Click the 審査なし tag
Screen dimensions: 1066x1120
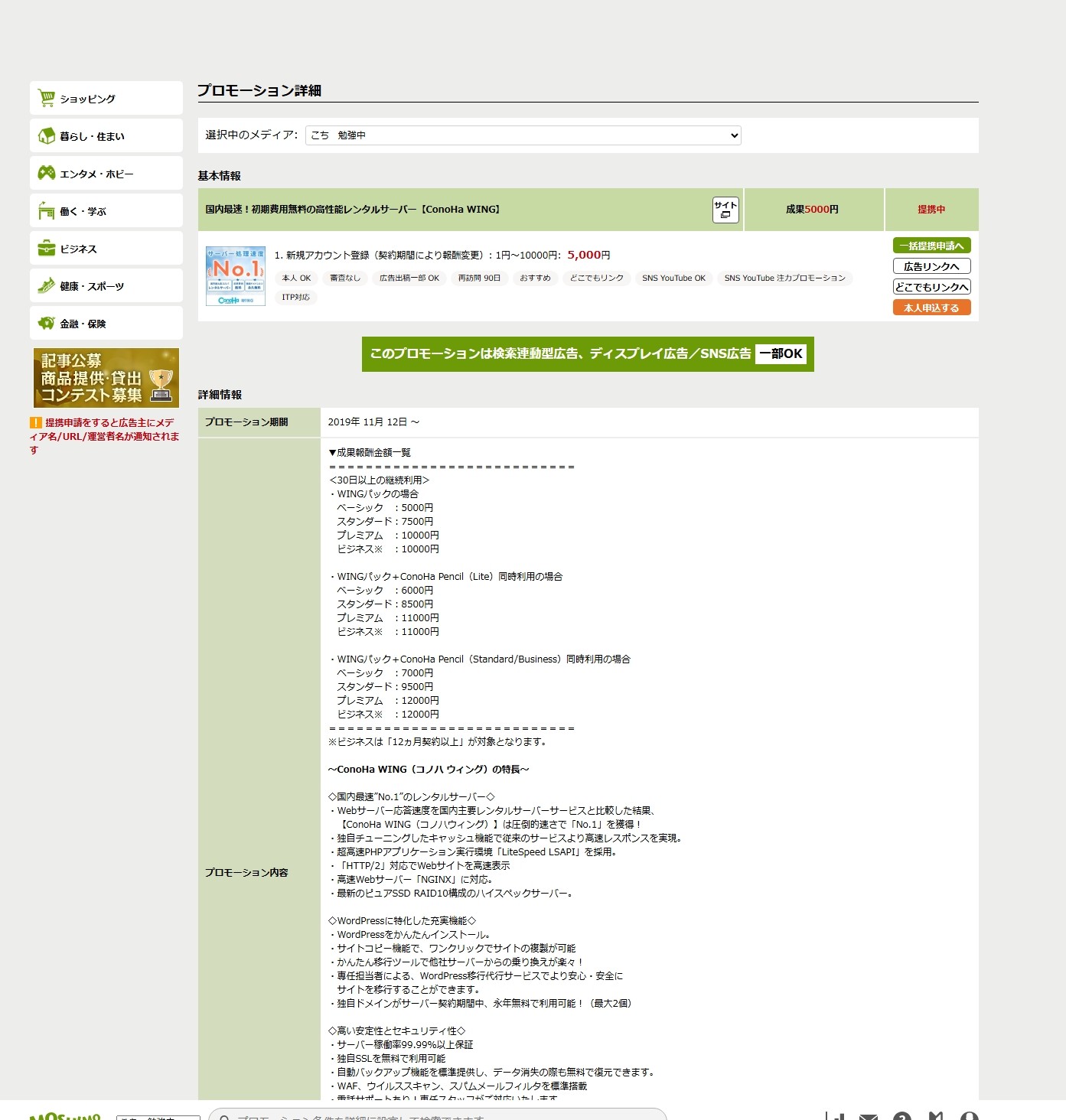345,278
